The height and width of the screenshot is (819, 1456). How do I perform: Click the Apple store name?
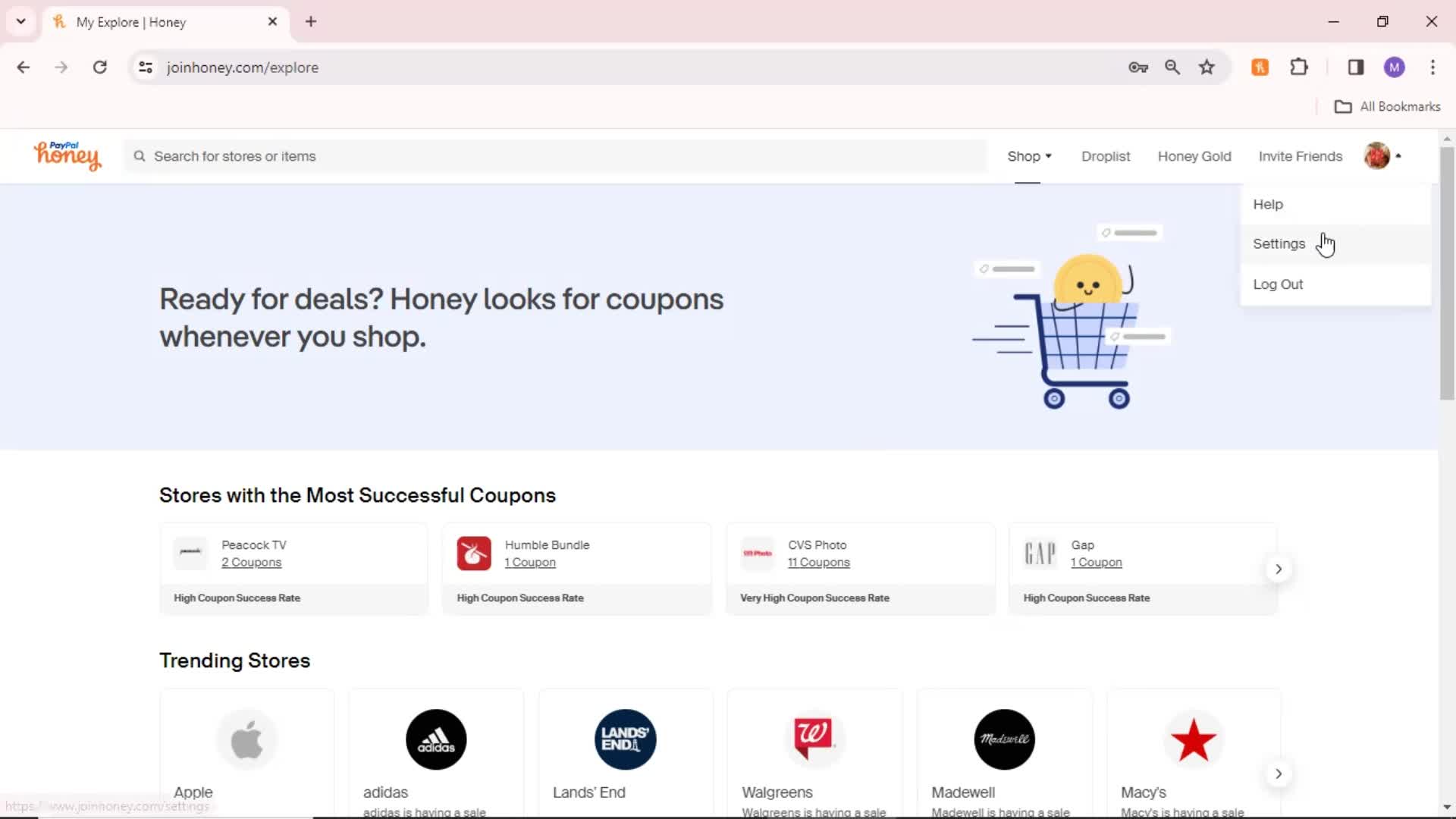193,792
